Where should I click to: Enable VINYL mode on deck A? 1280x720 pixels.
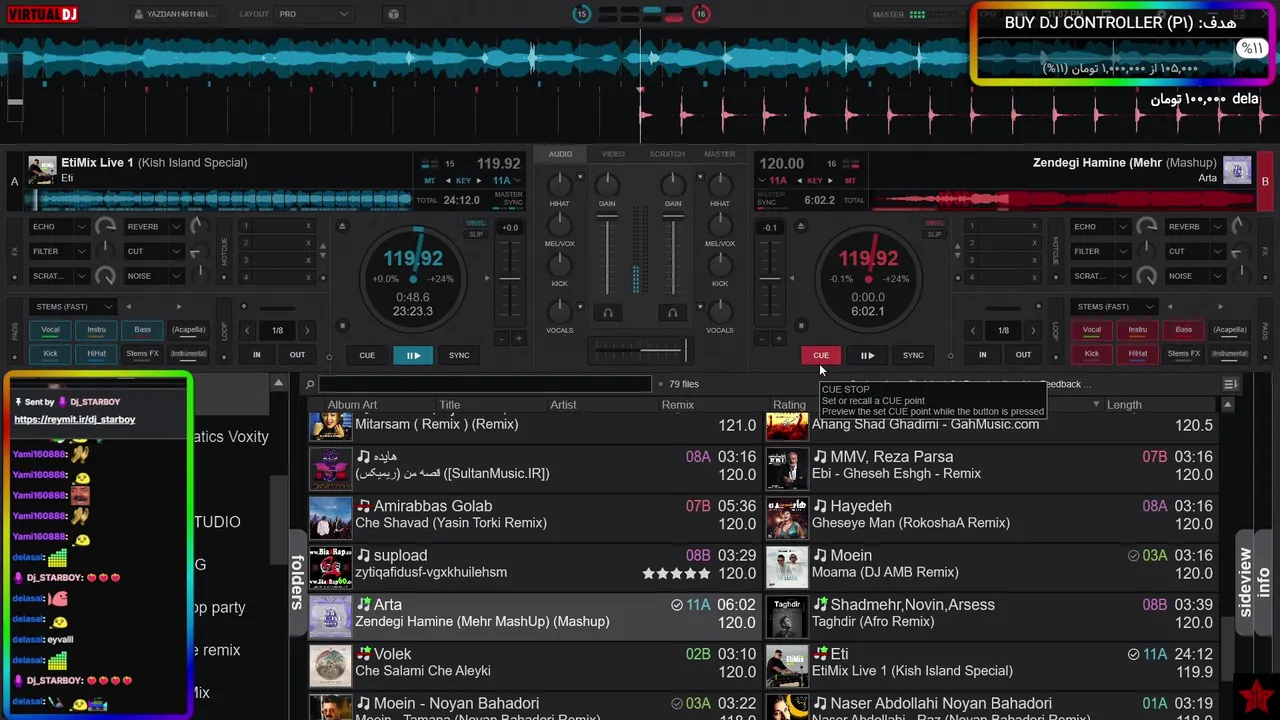pos(476,224)
